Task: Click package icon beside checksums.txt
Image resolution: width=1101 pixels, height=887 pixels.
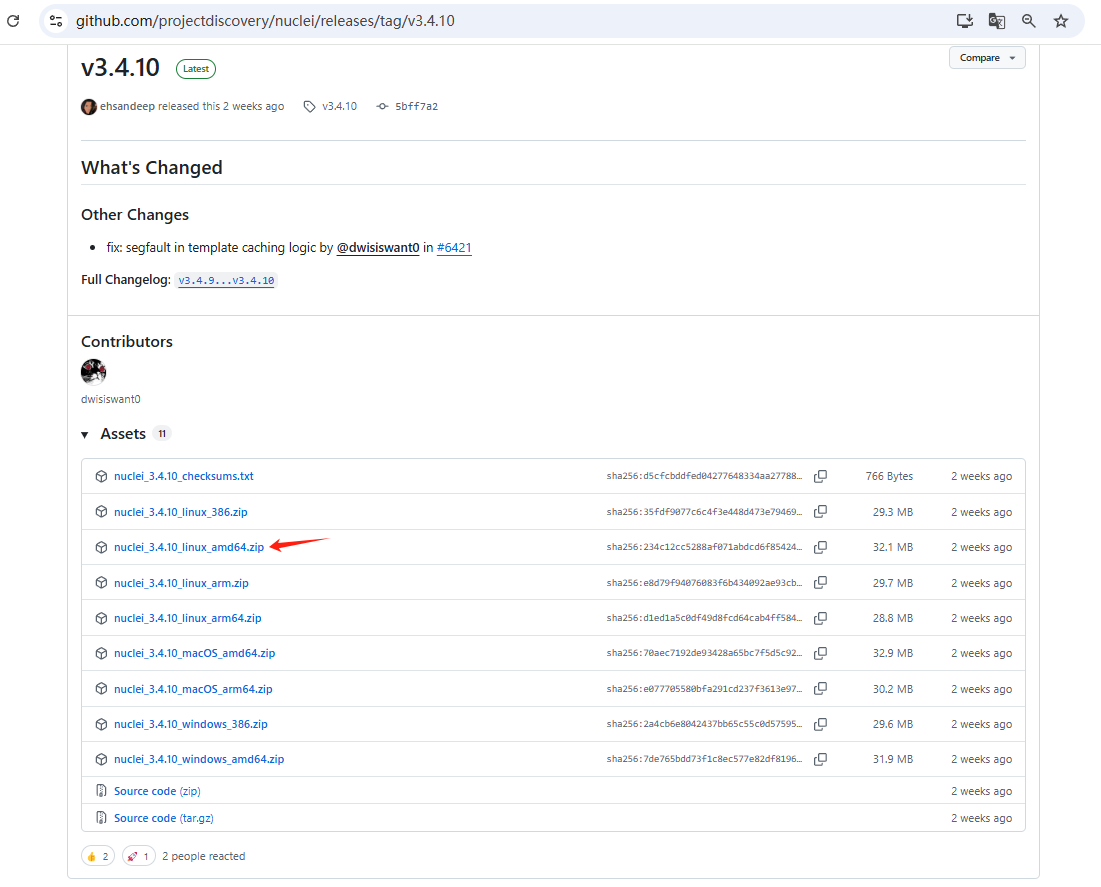Action: click(101, 476)
